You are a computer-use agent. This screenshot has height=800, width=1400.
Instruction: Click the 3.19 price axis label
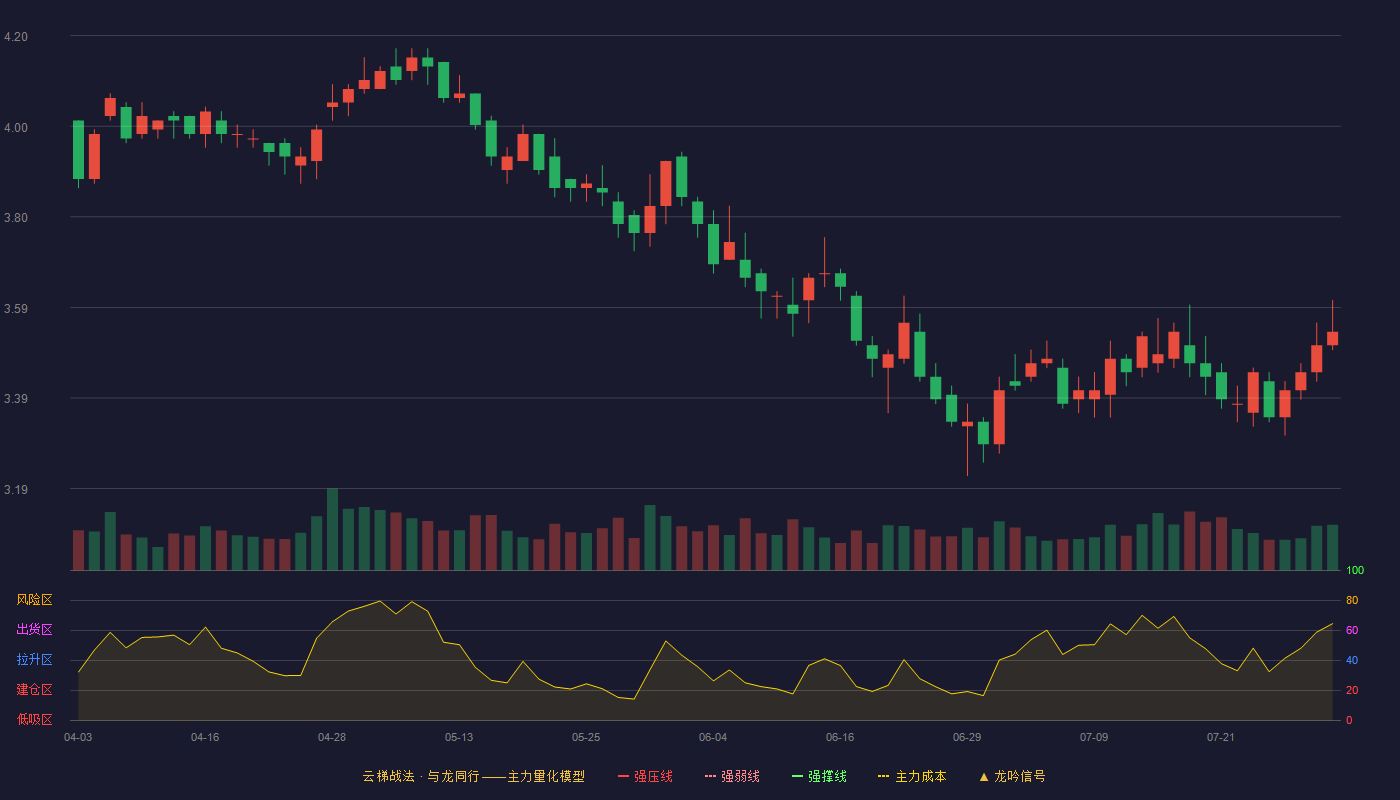[x=16, y=490]
